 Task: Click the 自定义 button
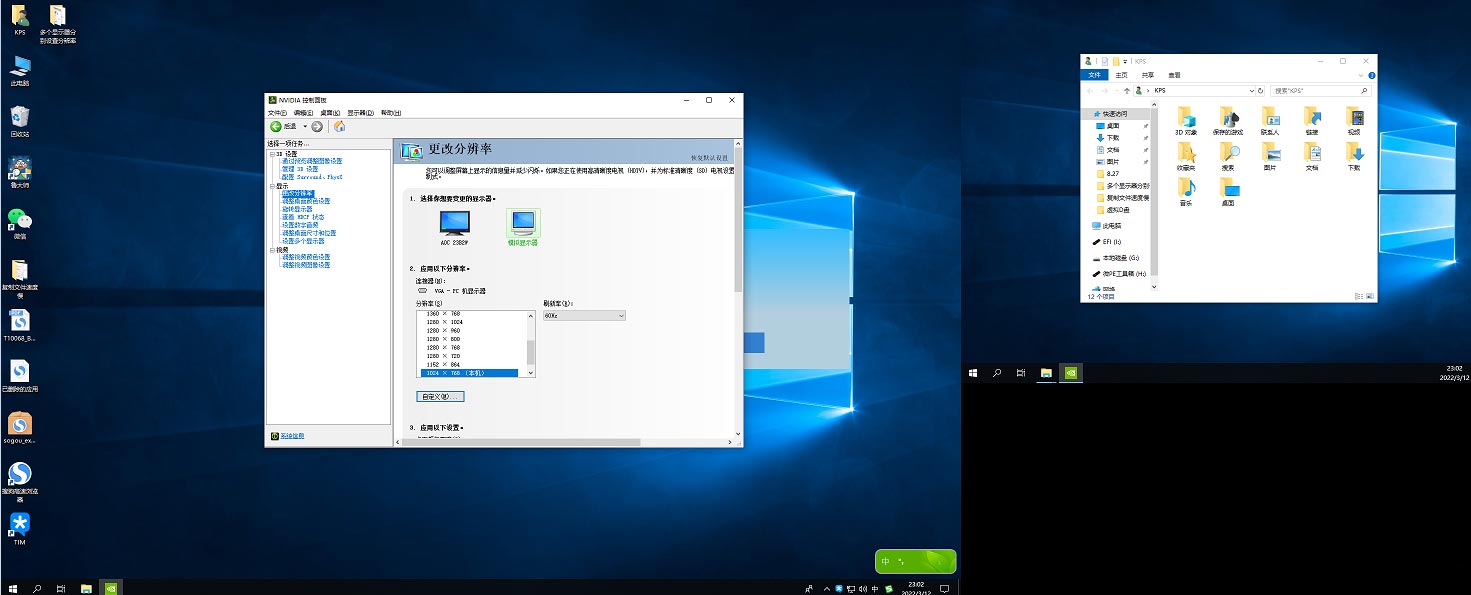[x=440, y=397]
